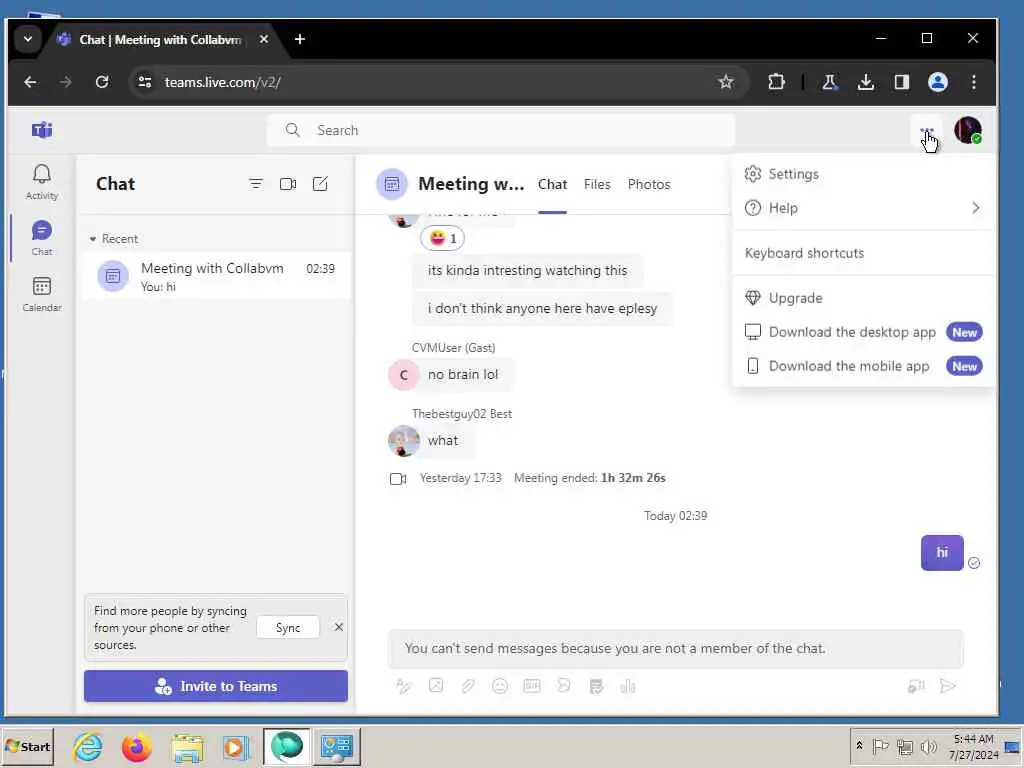
Task: Select the Chat tab in meeting header
Action: click(552, 184)
